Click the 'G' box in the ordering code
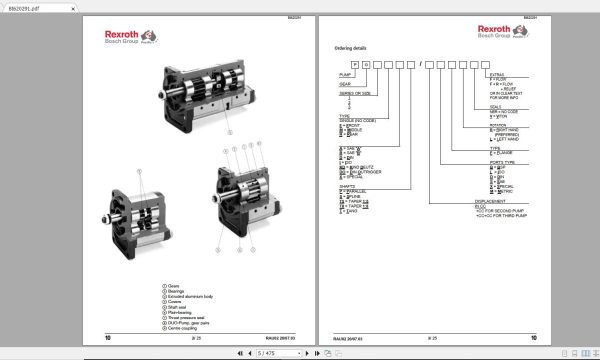This screenshot has height=360, width=600. 366,65
